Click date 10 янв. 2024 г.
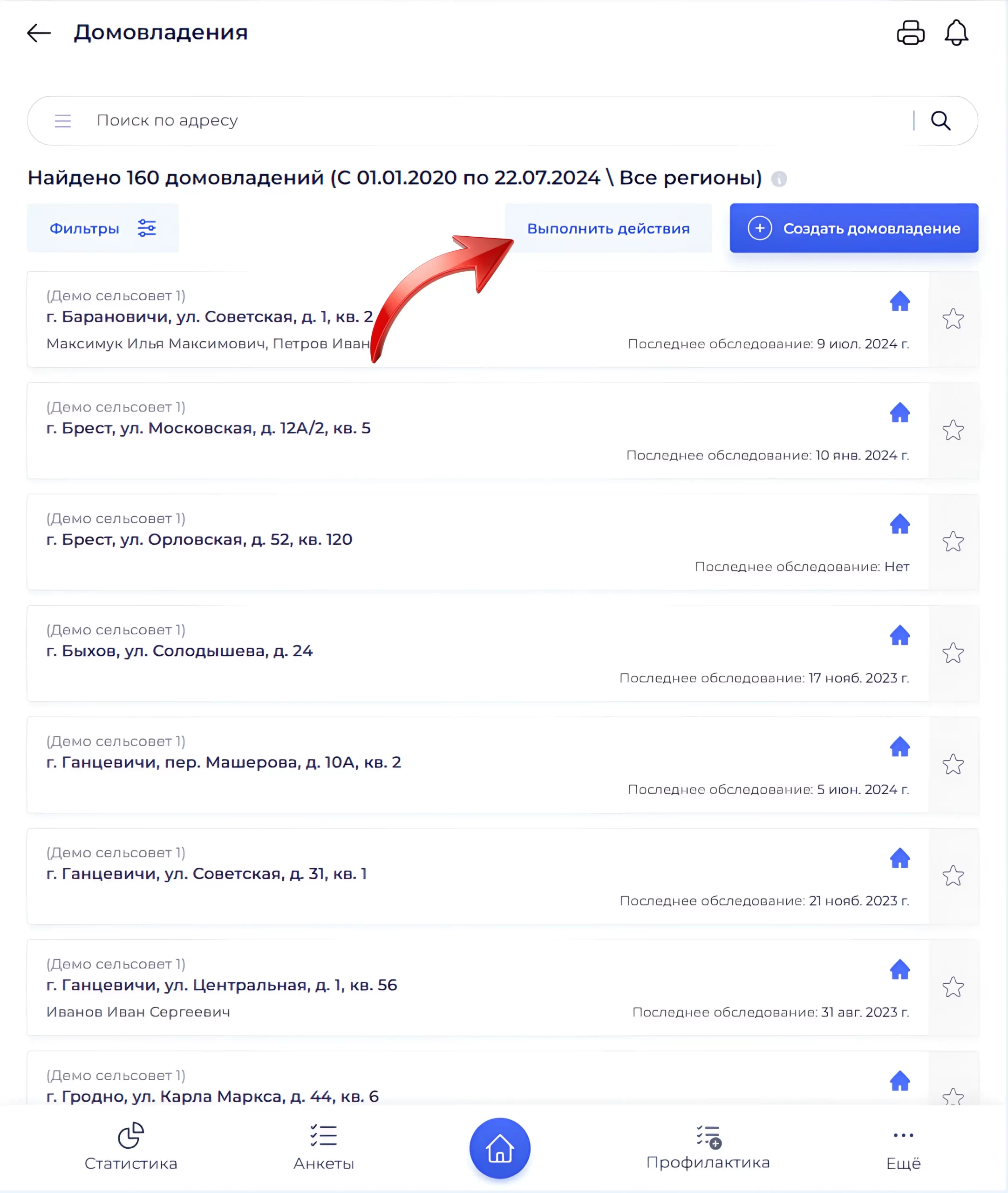 [x=862, y=456]
